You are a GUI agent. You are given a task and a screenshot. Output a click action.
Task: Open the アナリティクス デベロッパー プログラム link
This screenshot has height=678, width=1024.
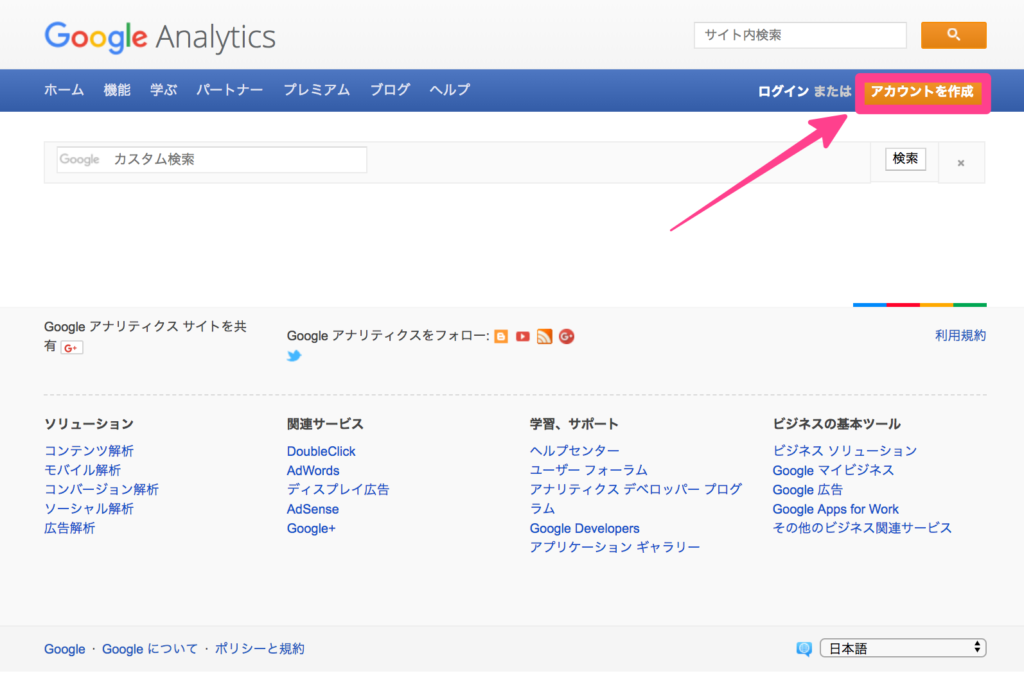click(635, 498)
